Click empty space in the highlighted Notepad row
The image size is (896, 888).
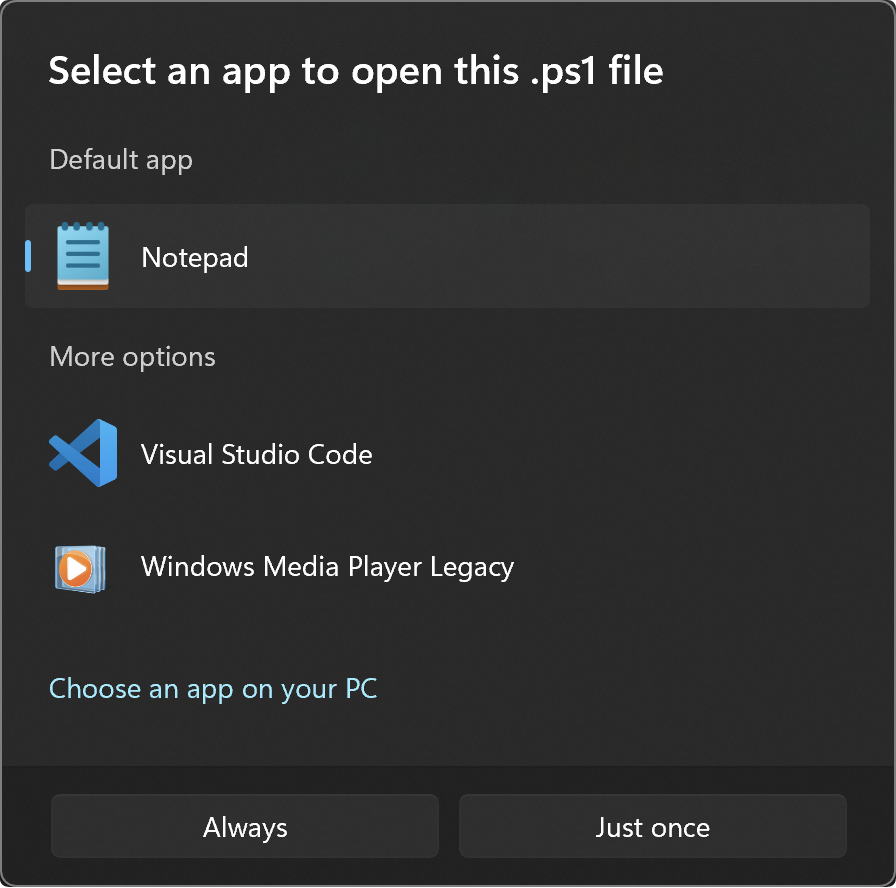(x=560, y=256)
